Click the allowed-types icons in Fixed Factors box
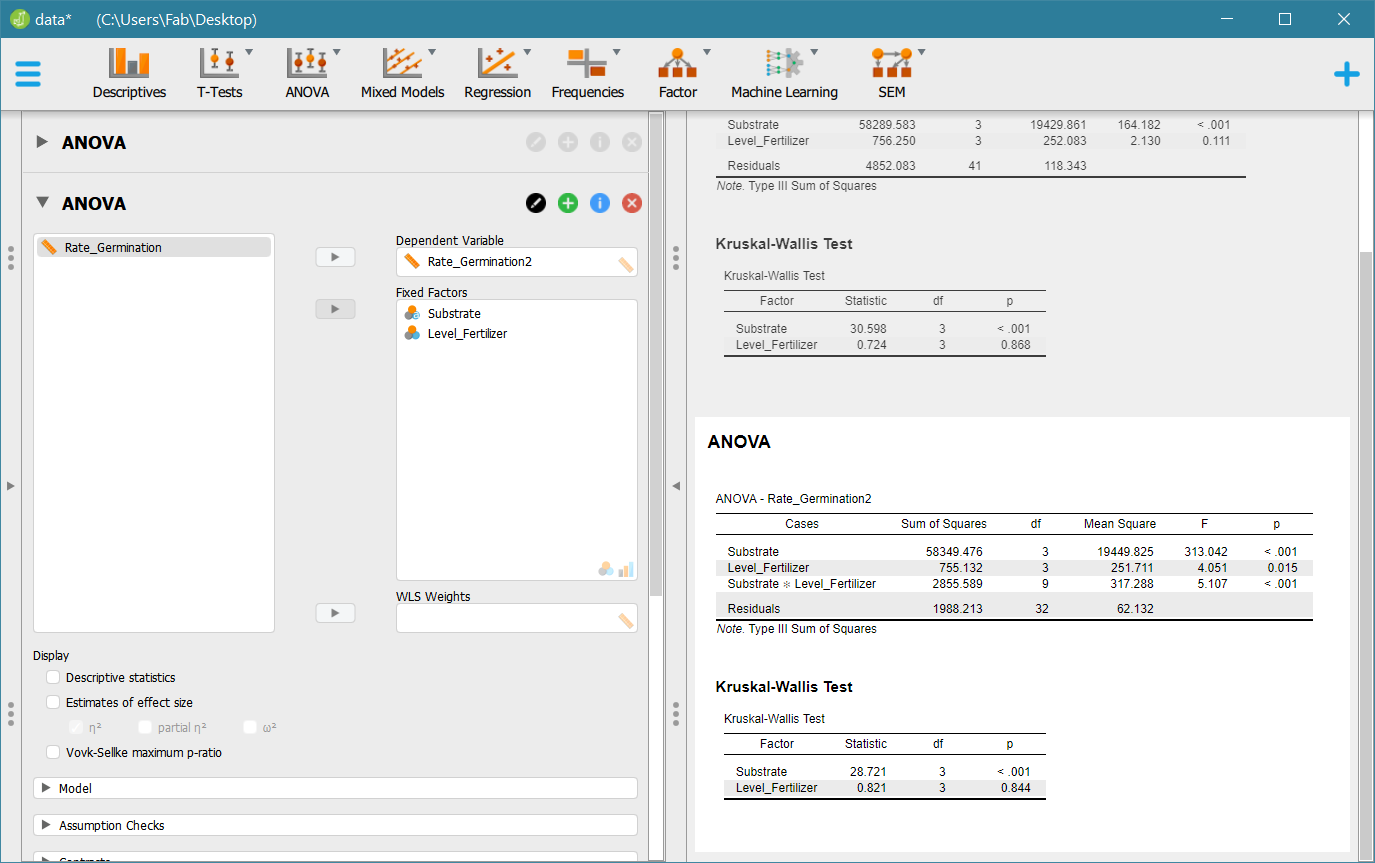The width and height of the screenshot is (1375, 863). click(x=616, y=569)
